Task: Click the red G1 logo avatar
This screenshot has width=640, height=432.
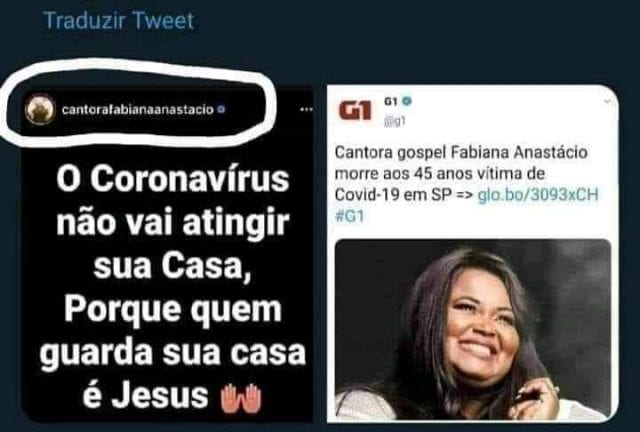Action: 355,110
